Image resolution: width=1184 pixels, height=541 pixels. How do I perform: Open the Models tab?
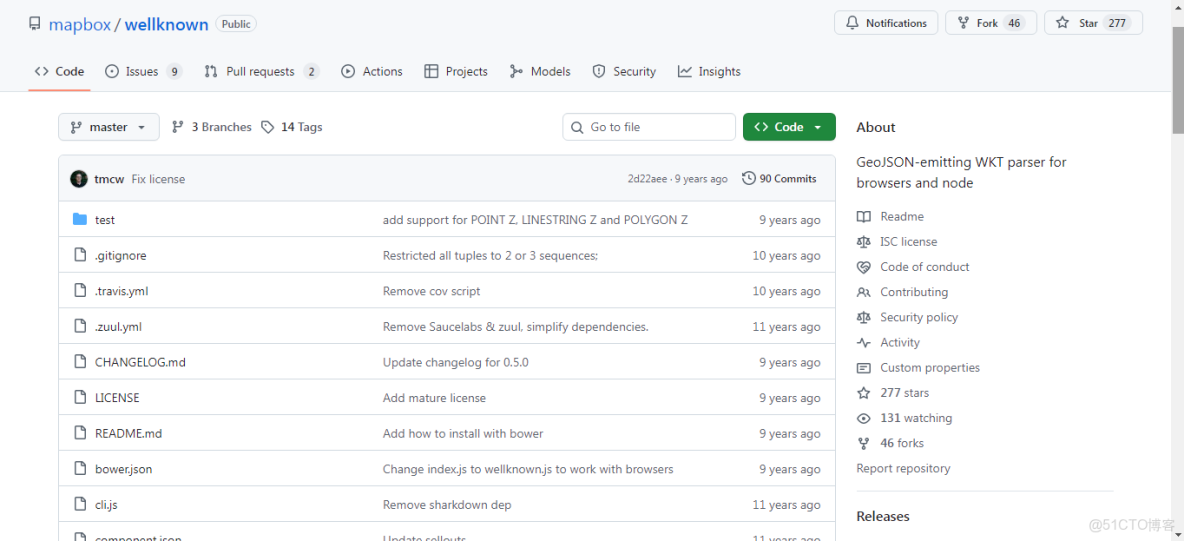pos(540,72)
